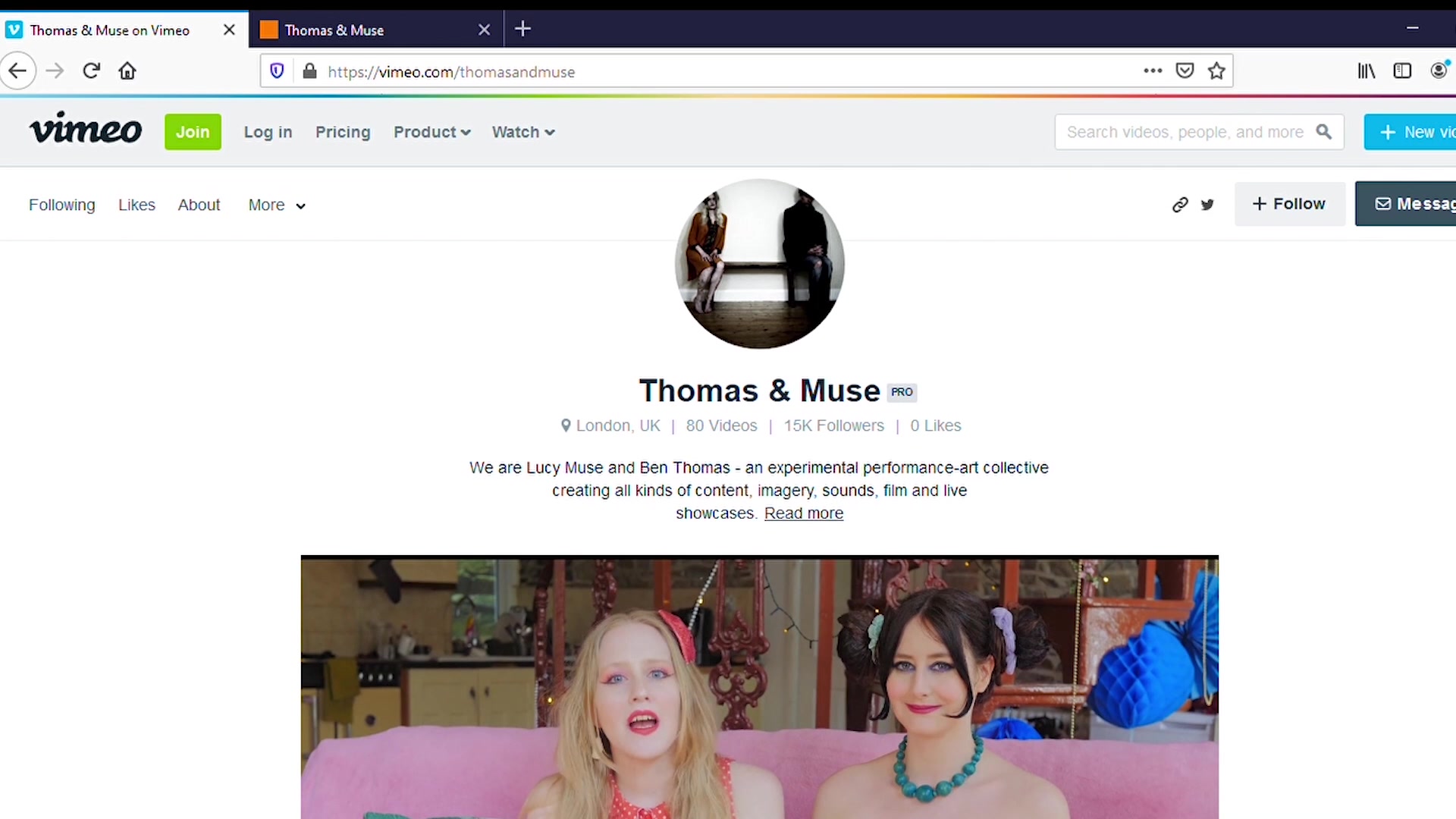Open tracking protection shield icon

277,71
